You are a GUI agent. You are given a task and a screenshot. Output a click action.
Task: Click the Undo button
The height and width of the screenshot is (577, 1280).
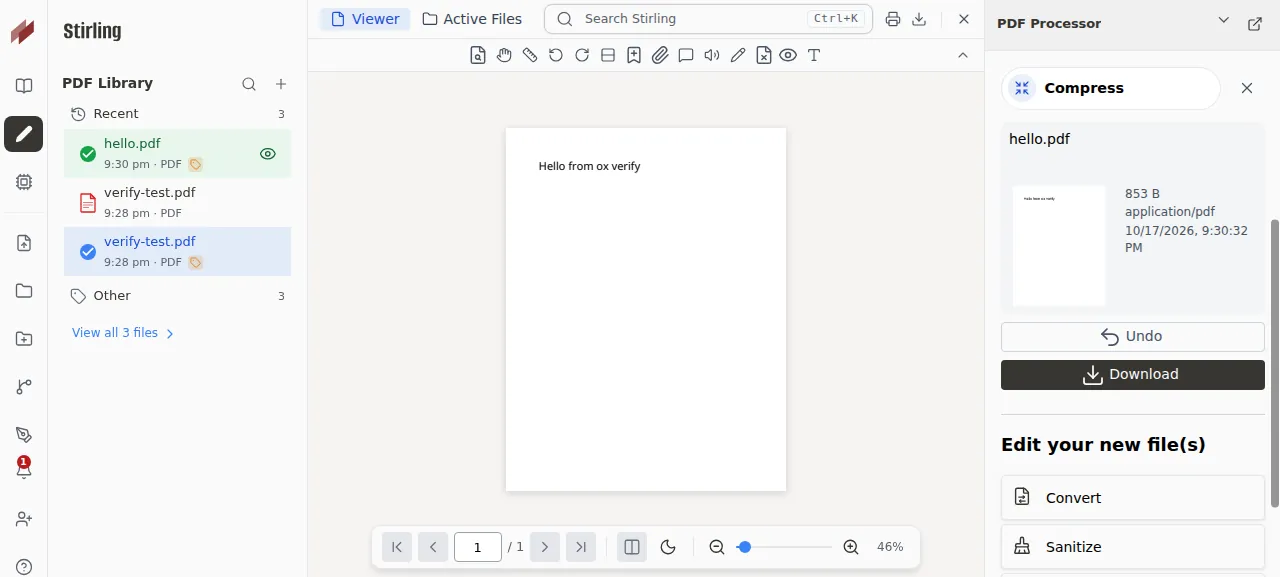pos(1133,336)
